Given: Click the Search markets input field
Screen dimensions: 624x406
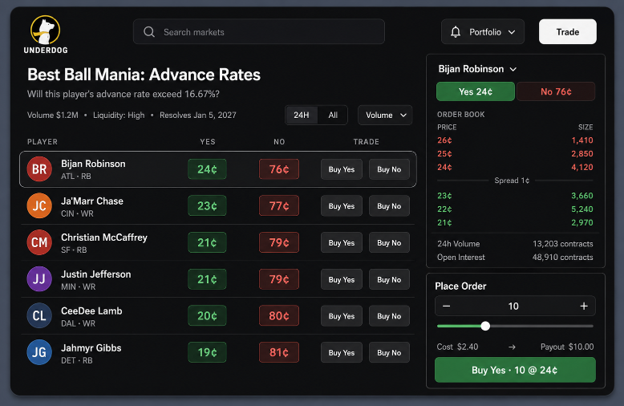Looking at the screenshot, I should coord(259,32).
